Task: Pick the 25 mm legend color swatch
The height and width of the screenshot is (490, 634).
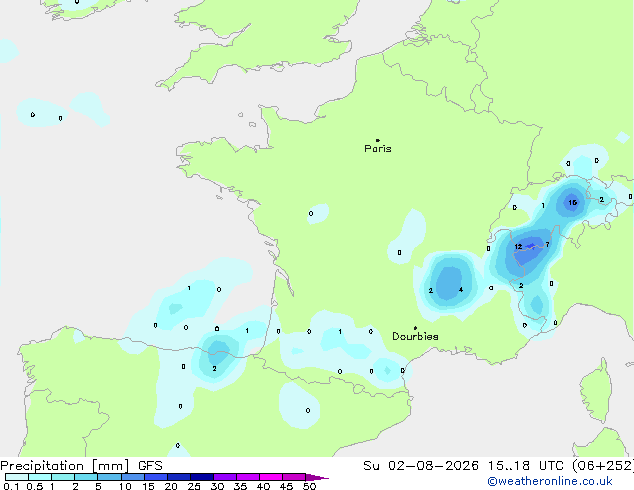Action: (x=201, y=477)
